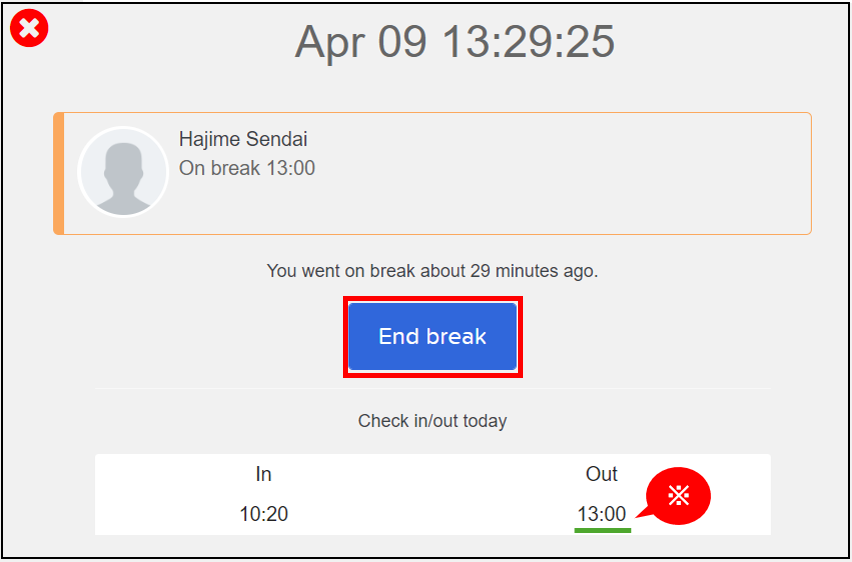Screen dimensions: 852x562
Task: Click the divider line below End break
Action: point(433,389)
